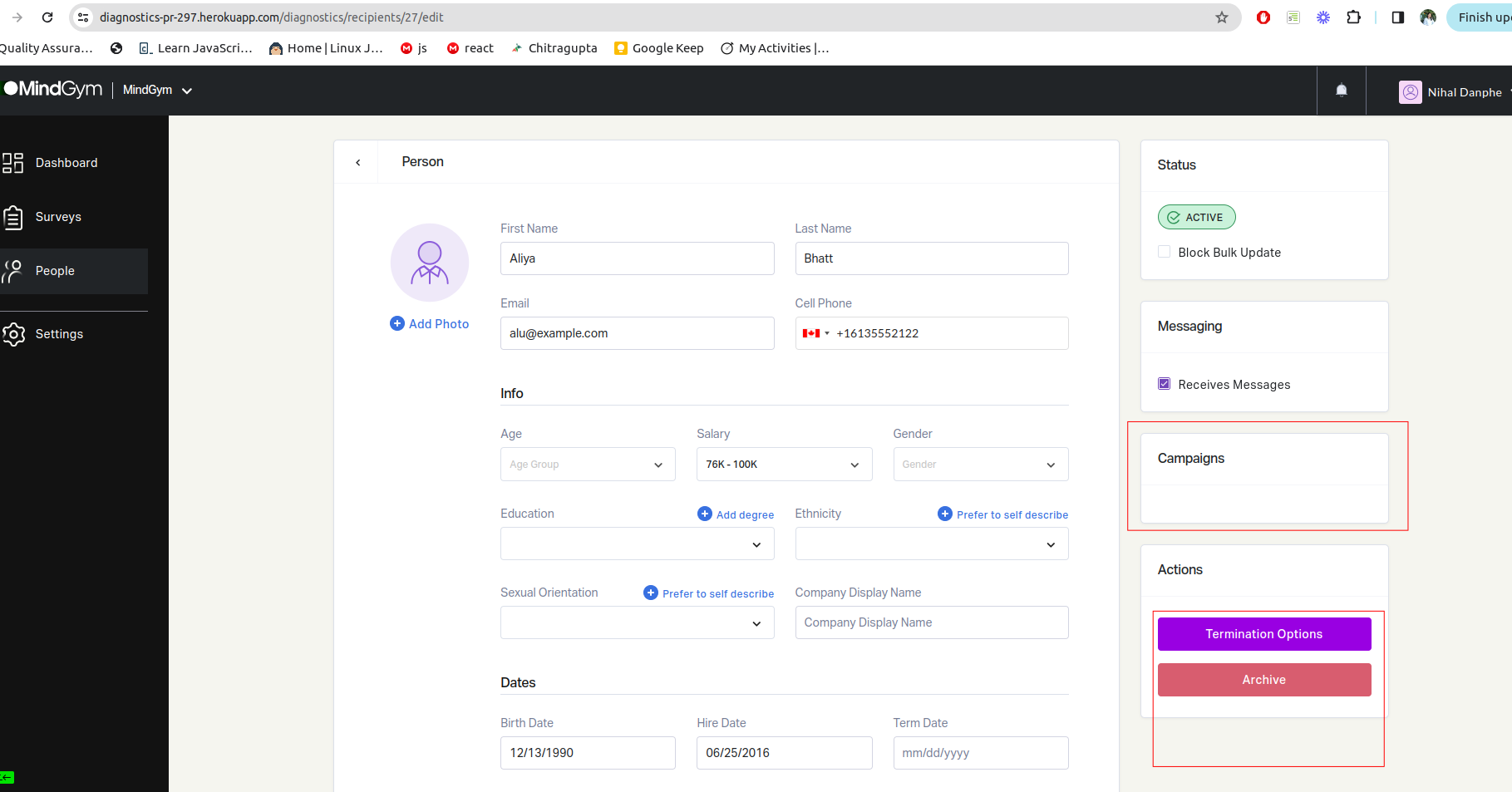Open the Chitragupta bookmark

pos(554,48)
